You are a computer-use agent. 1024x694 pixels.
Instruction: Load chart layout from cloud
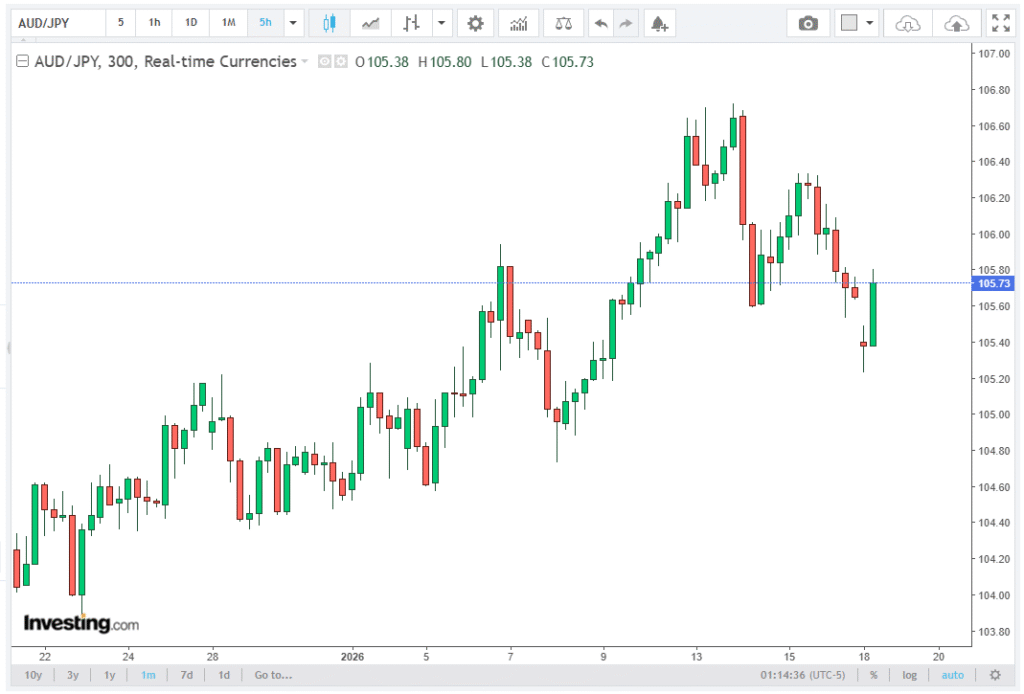tap(907, 23)
